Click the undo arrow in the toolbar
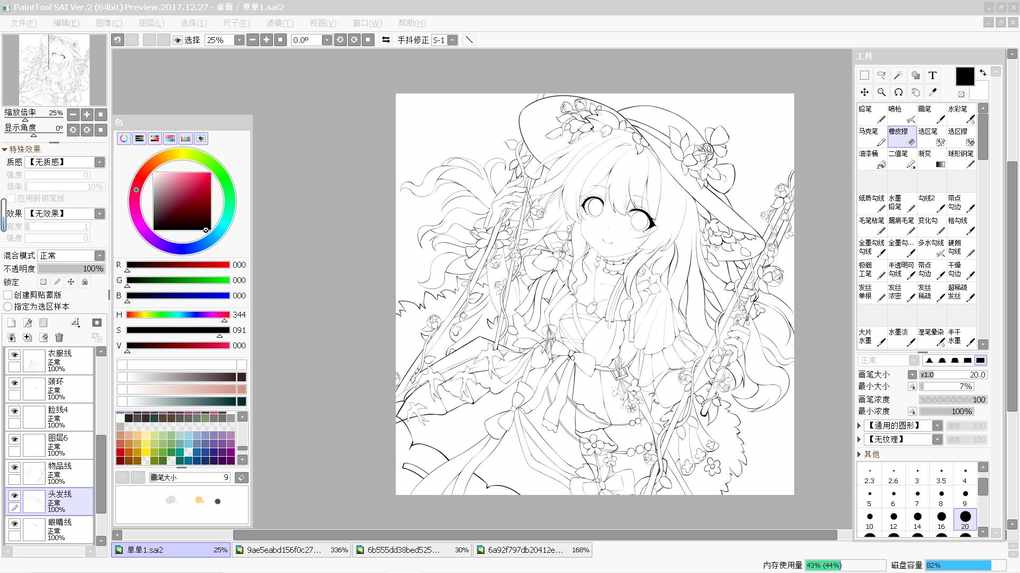 [118, 40]
